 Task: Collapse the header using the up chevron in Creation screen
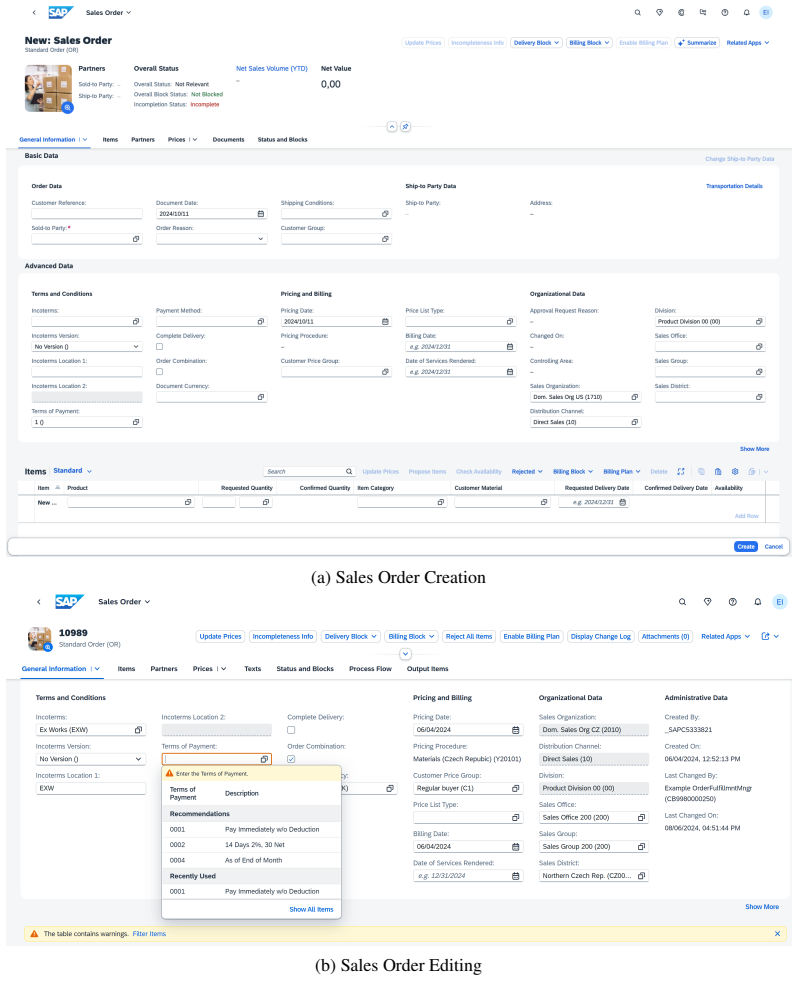[x=392, y=126]
